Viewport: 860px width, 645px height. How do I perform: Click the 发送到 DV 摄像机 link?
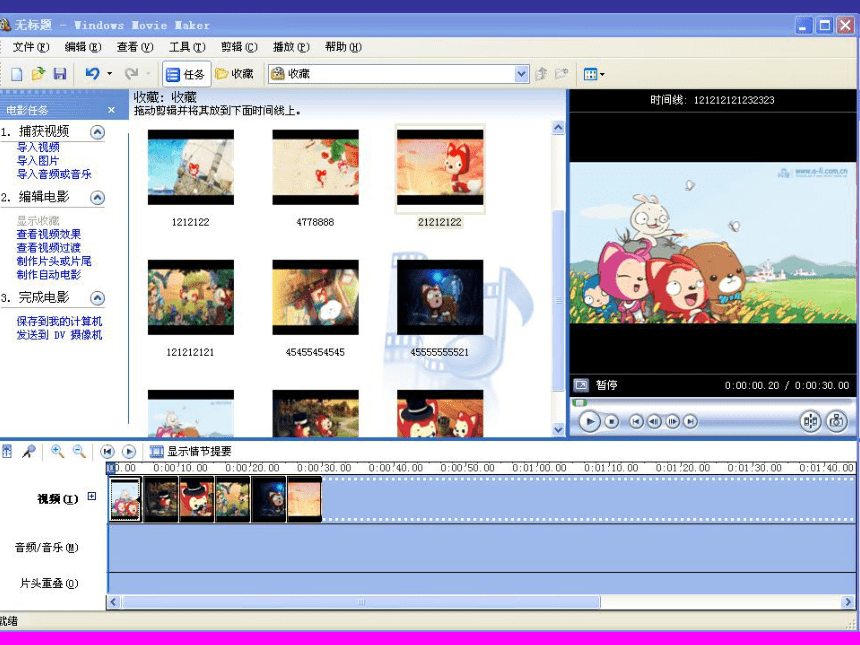(x=59, y=335)
